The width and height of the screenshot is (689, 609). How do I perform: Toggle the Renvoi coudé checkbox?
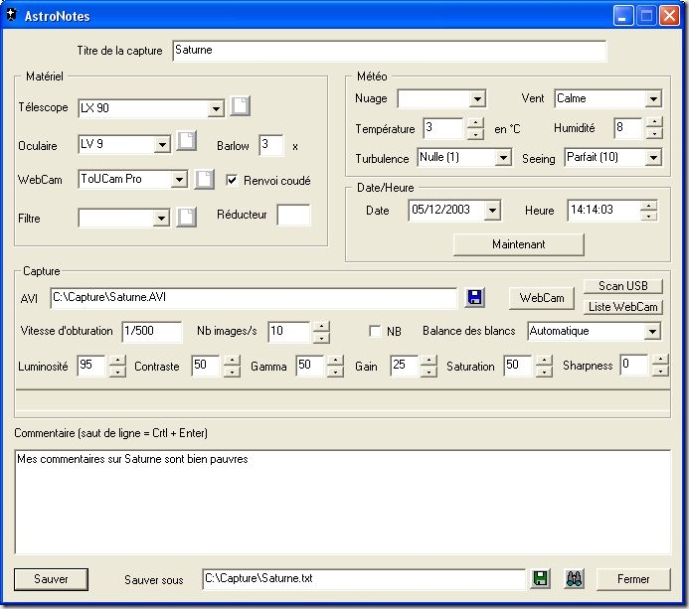pos(233,181)
